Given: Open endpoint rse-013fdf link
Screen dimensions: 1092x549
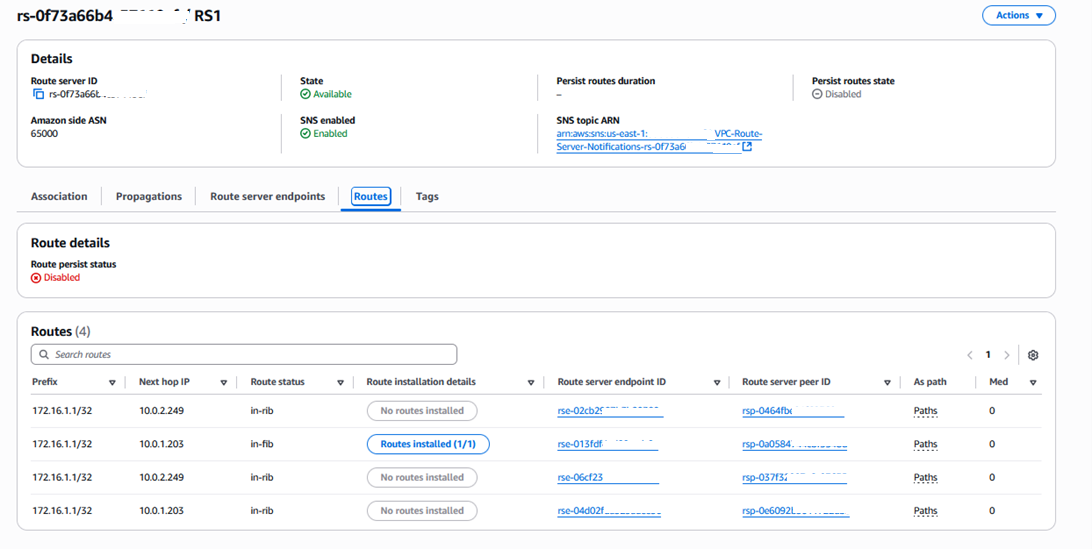Looking at the screenshot, I should click(x=607, y=444).
